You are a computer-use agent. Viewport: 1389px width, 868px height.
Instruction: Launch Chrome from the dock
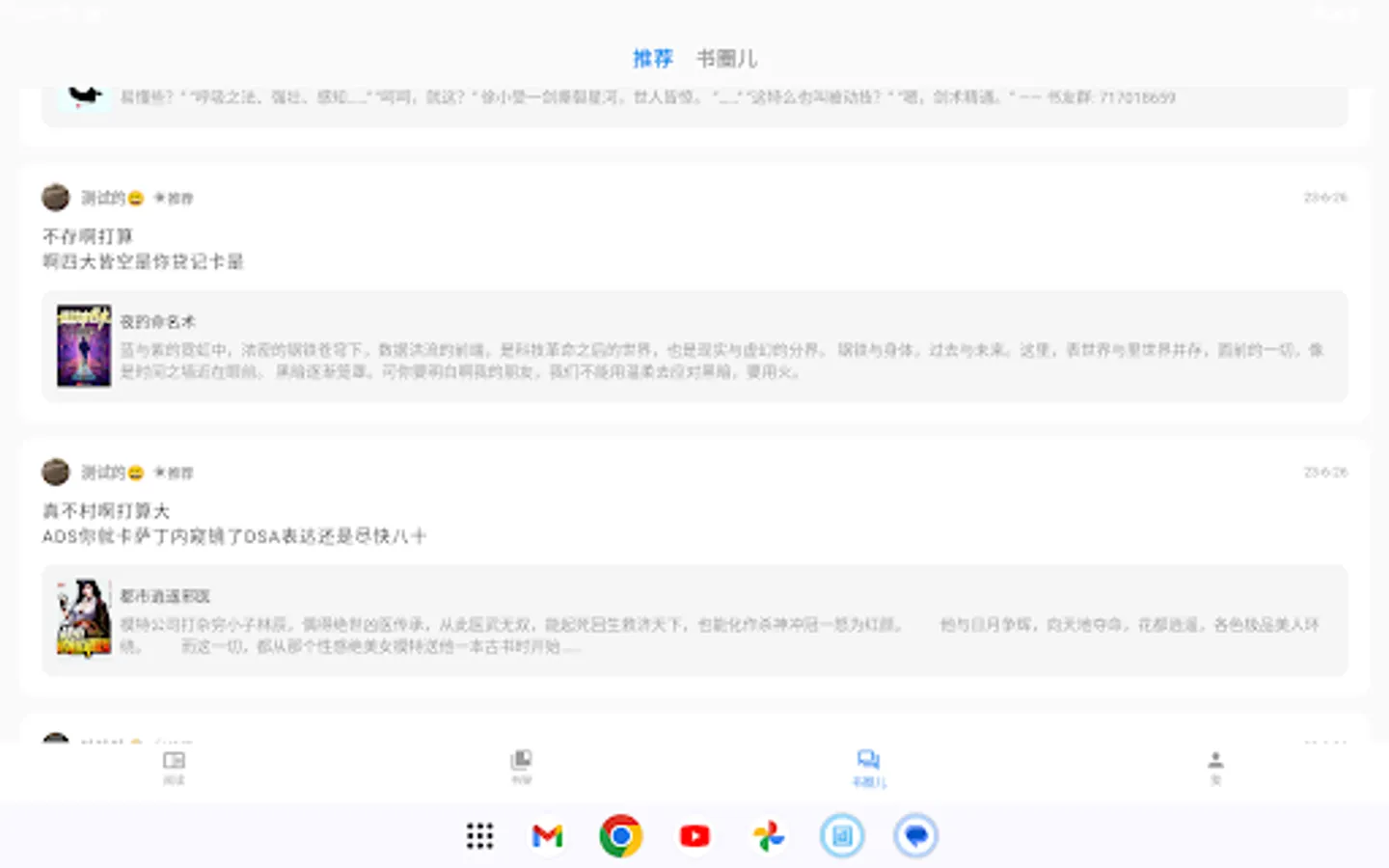click(621, 836)
